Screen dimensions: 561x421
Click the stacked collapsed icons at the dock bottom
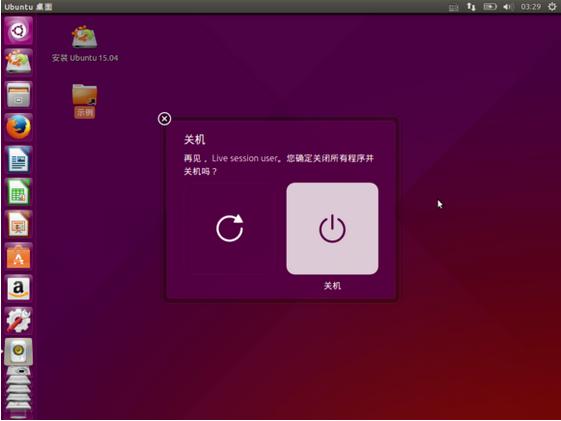(19, 393)
